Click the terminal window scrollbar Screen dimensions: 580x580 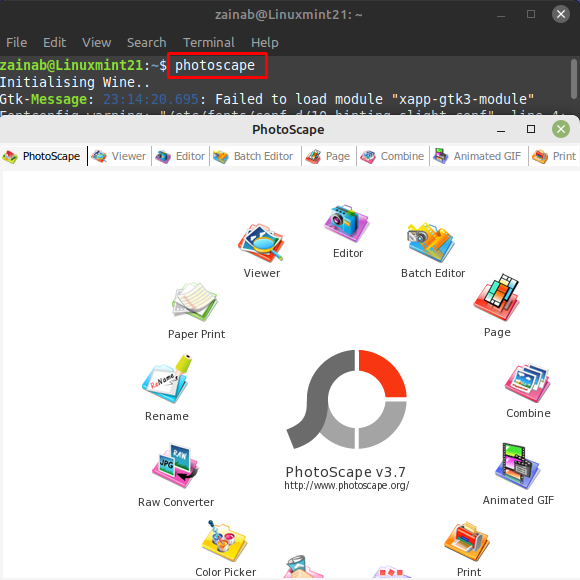click(x=574, y=78)
